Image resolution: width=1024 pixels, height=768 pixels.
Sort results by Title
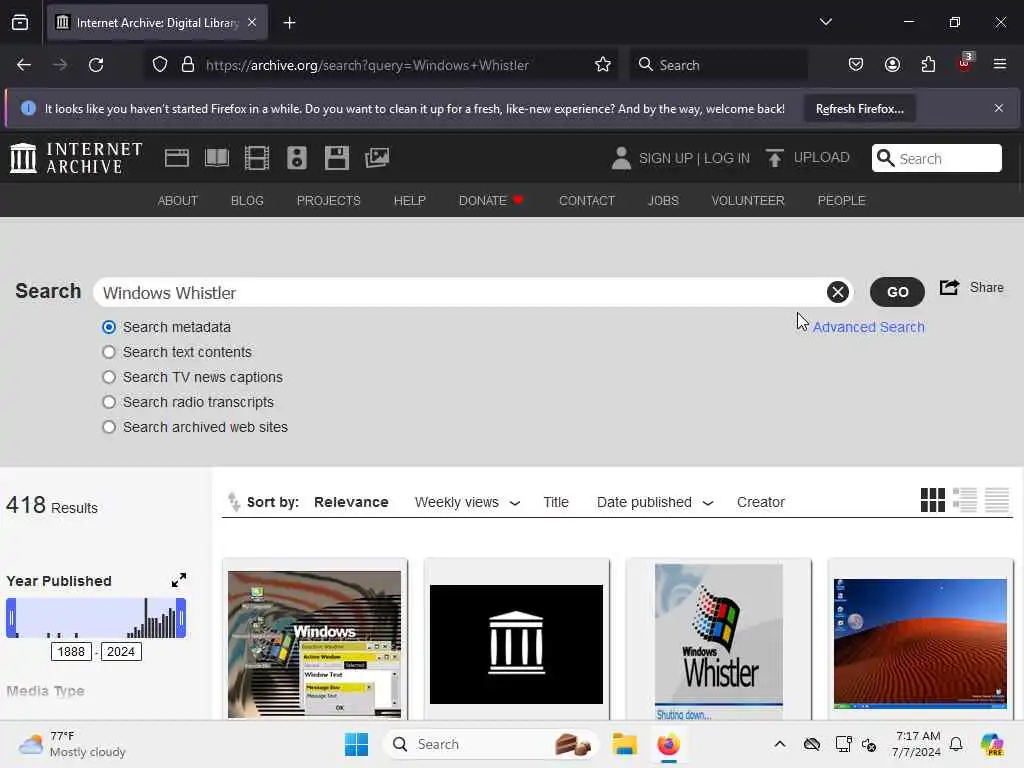[556, 502]
